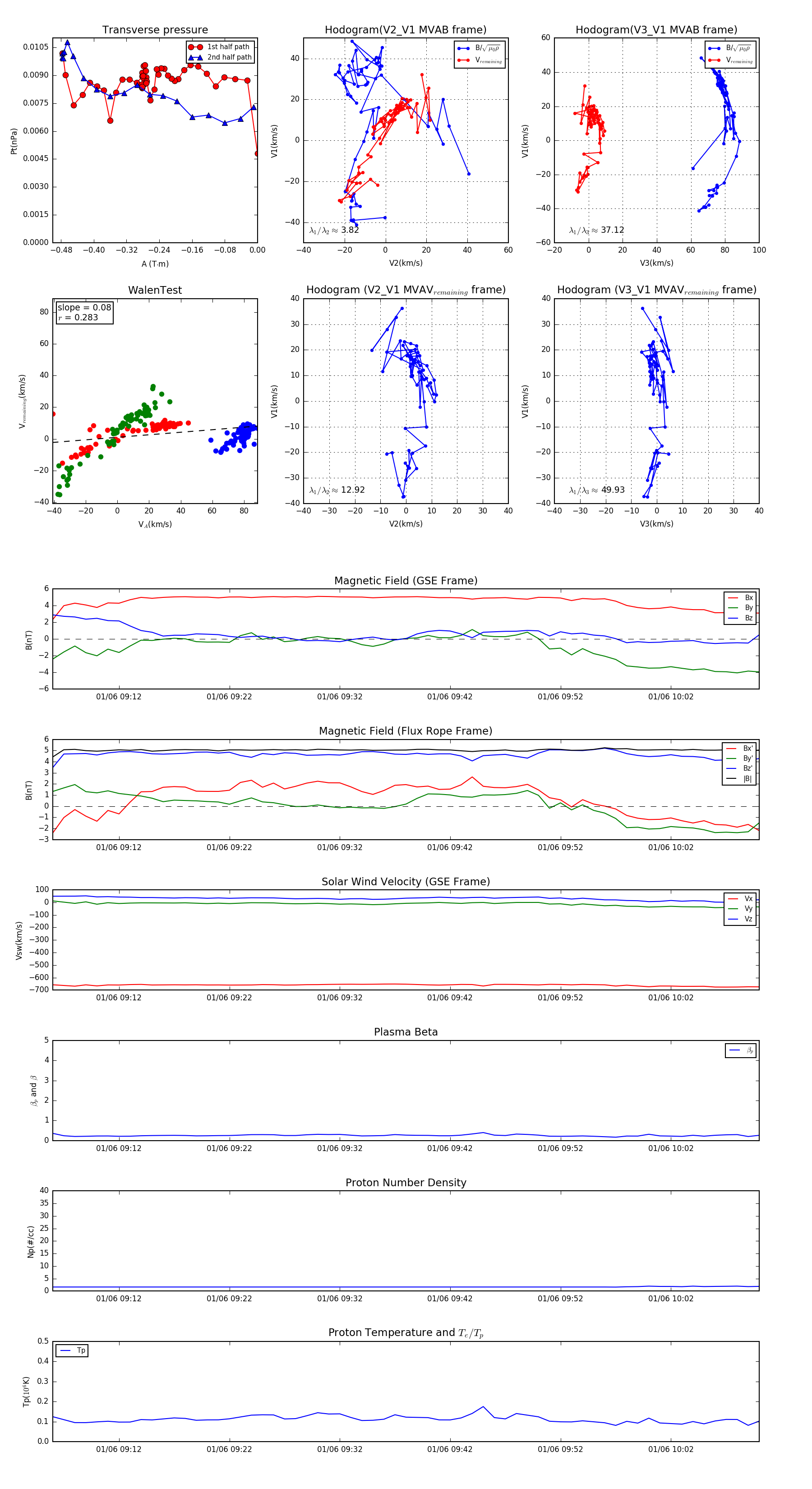Viewport: 812px width, 1489px height.
Task: Click the B/√μ0ρ legend in V3_V1 hodogram
Action: coord(730,49)
